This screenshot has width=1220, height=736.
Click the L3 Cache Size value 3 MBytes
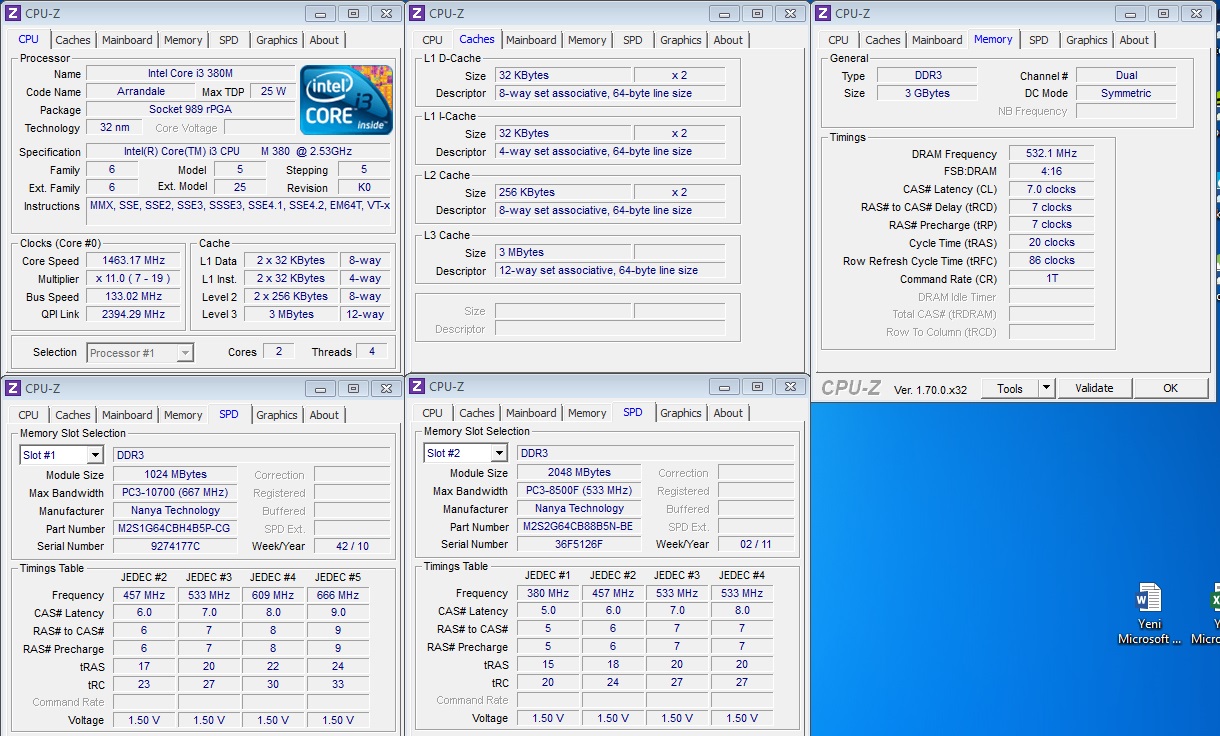[x=563, y=252]
